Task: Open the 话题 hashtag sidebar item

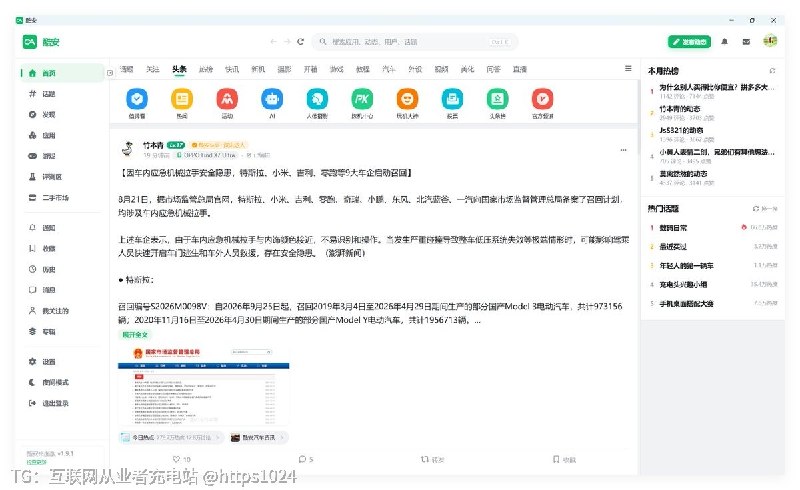Action: [60, 94]
